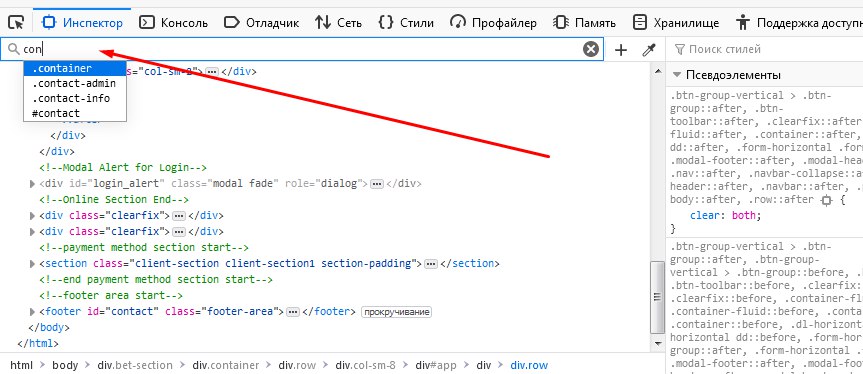Click the markup panel scrollbar thumb

click(657, 297)
